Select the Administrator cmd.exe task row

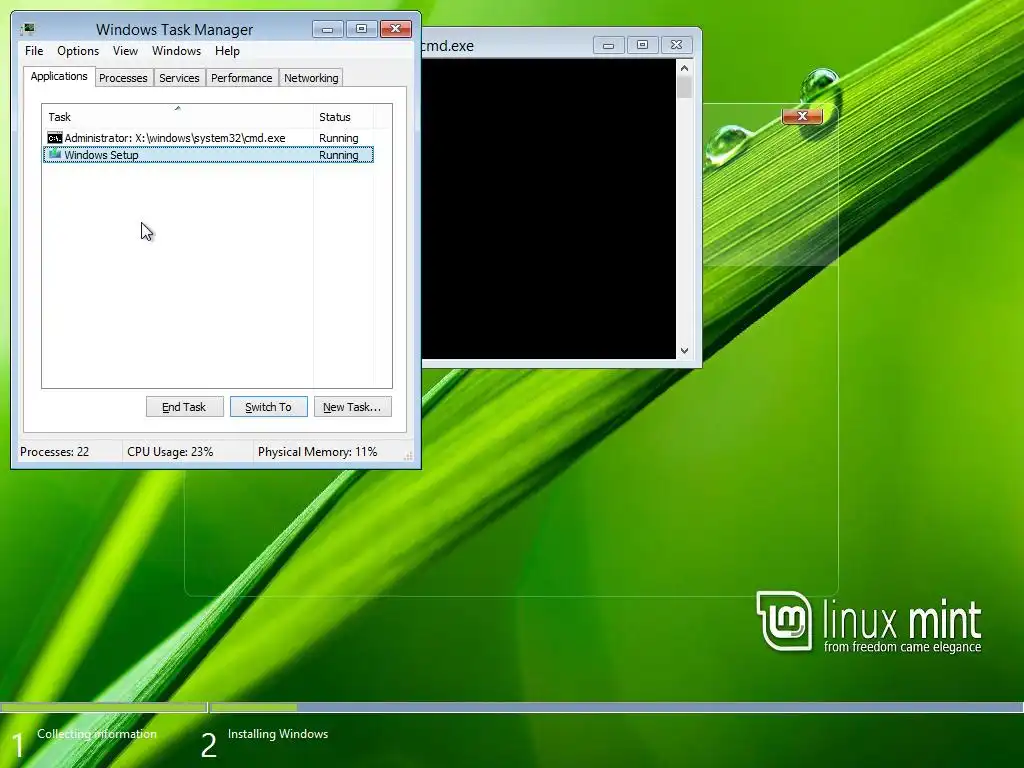tap(208, 138)
